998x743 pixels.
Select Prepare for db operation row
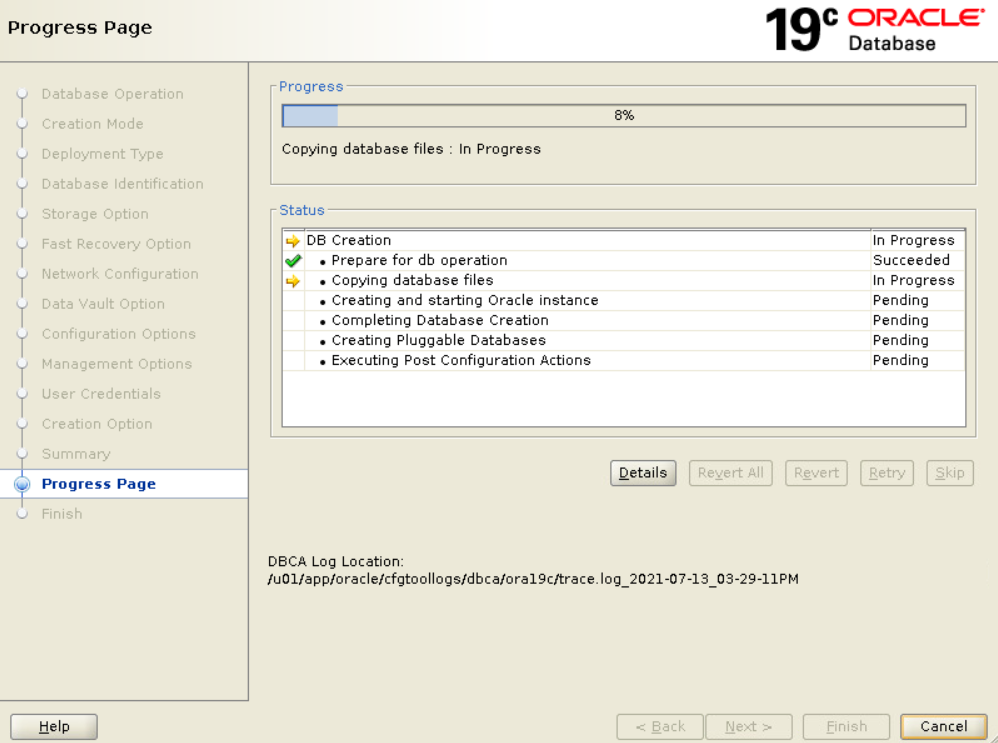pos(624,260)
